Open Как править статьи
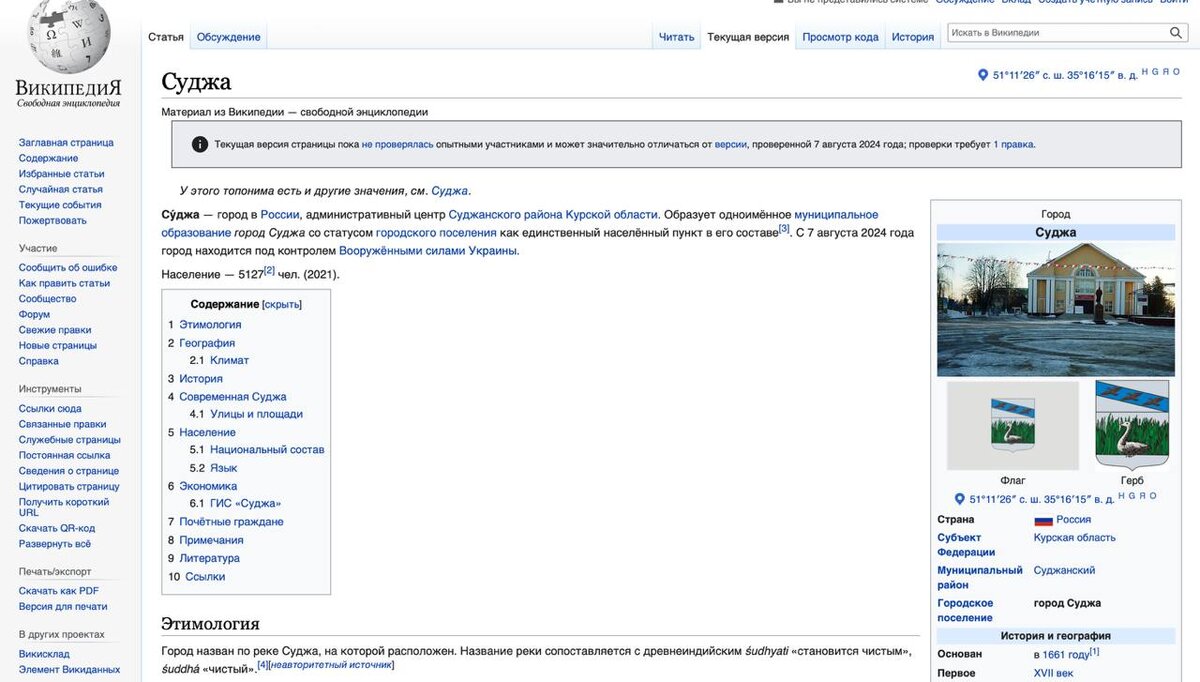This screenshot has height=682, width=1200. [x=64, y=283]
